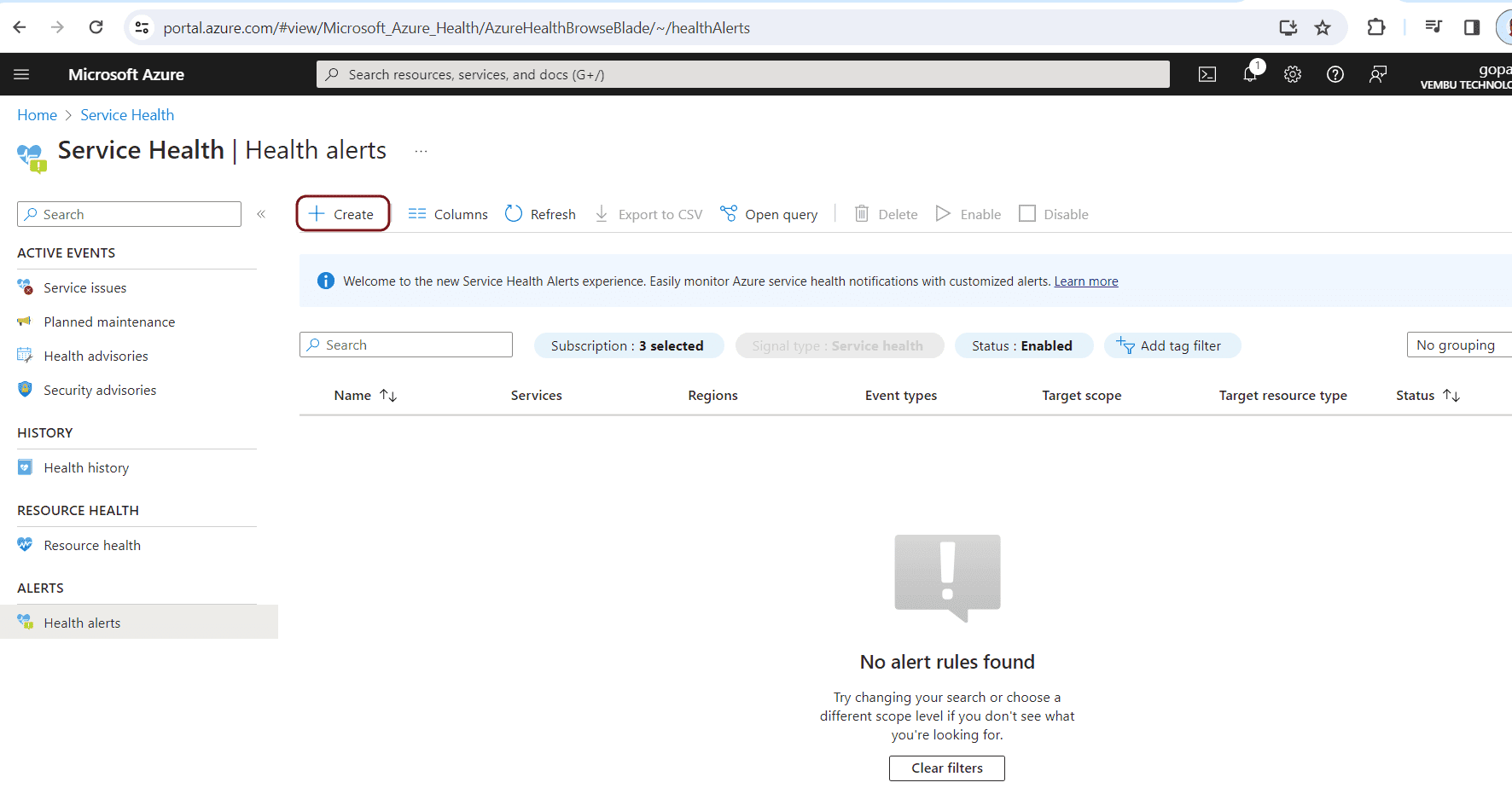Click the Service Health heart icon by title
The height and width of the screenshot is (794, 1512).
32,158
